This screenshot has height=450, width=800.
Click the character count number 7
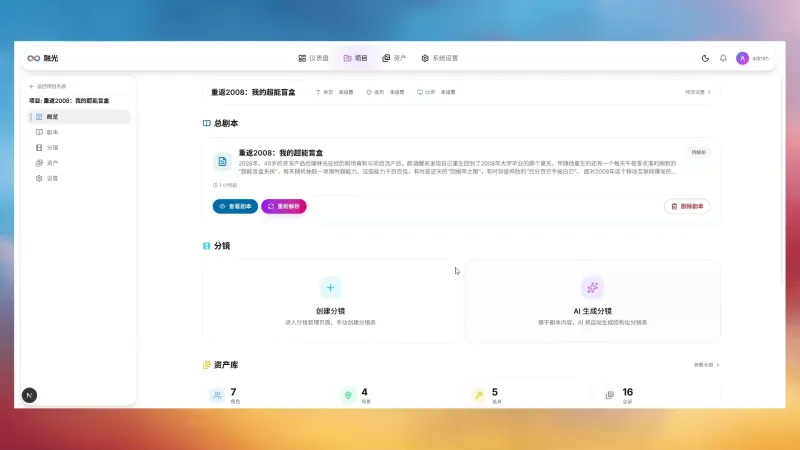point(233,392)
